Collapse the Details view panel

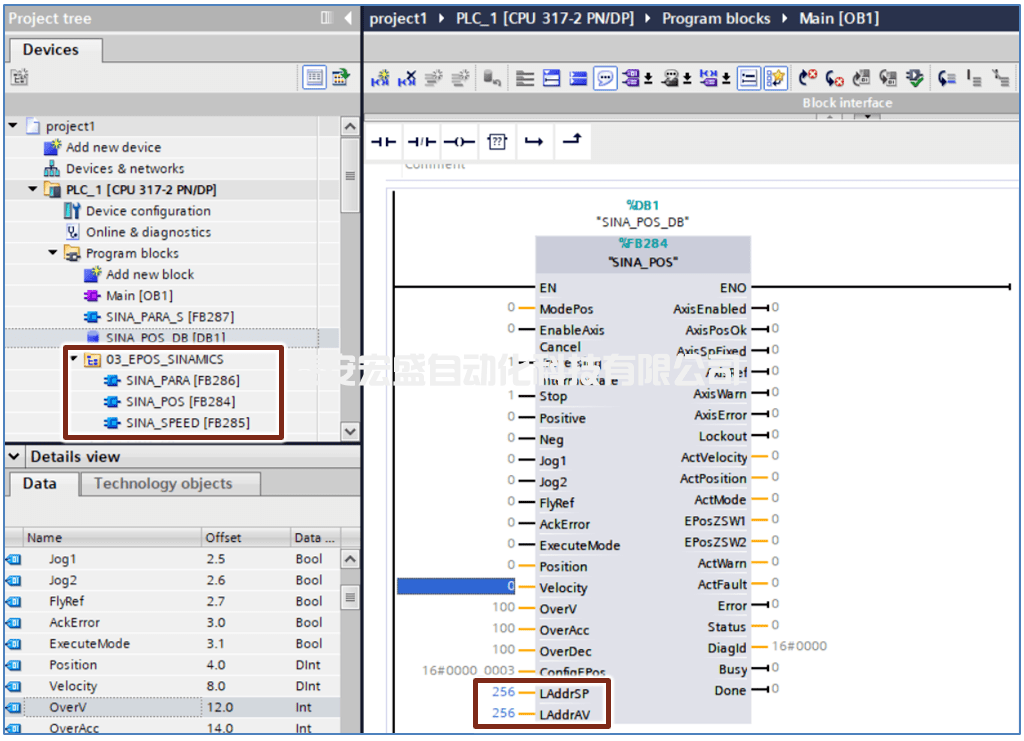14,456
